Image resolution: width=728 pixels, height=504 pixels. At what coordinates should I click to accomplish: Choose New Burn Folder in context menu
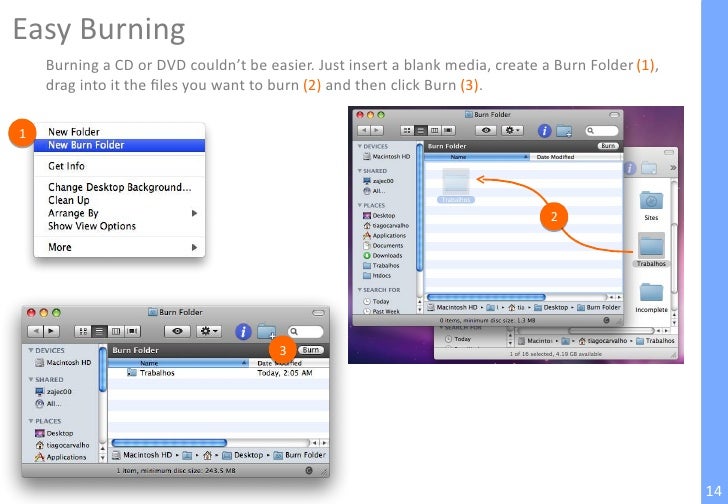pos(119,145)
